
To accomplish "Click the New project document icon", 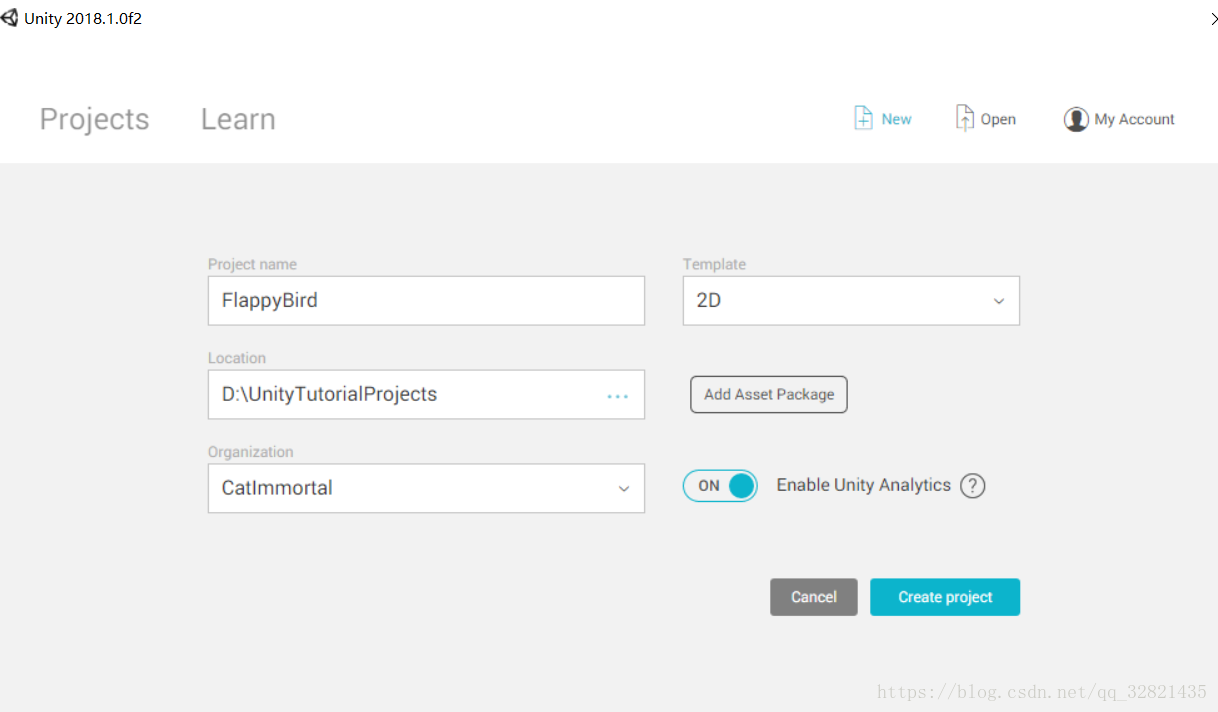I will point(863,118).
